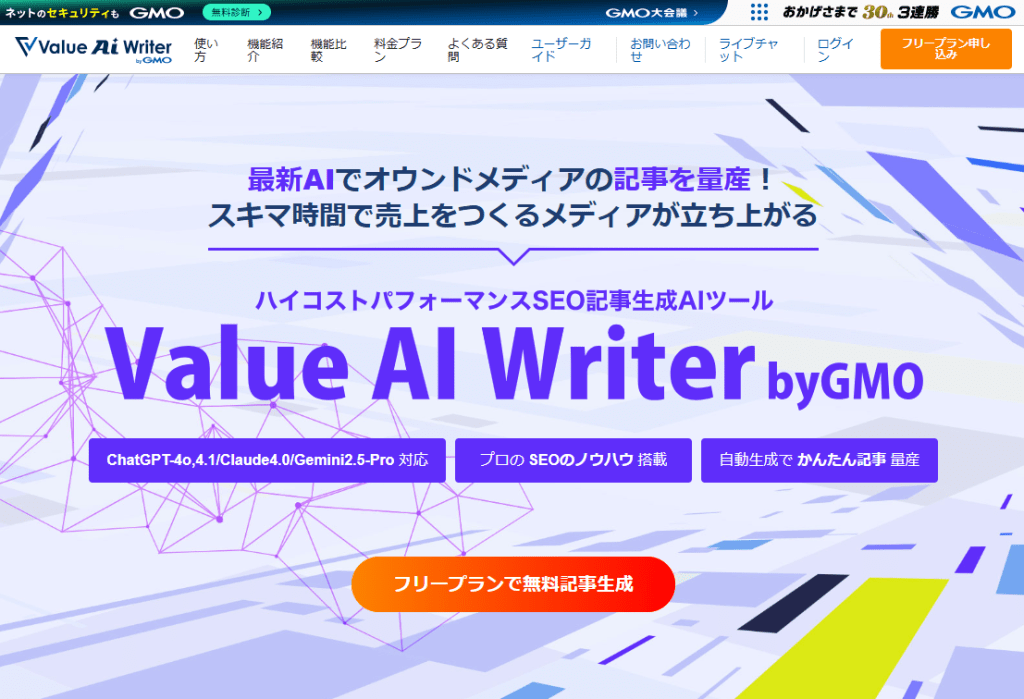The width and height of the screenshot is (1024, 699).
Task: Click the ChatGPT-4o,4.1/Claude4.0/Gemini2.5-Pro 対応 badge
Action: pos(267,461)
